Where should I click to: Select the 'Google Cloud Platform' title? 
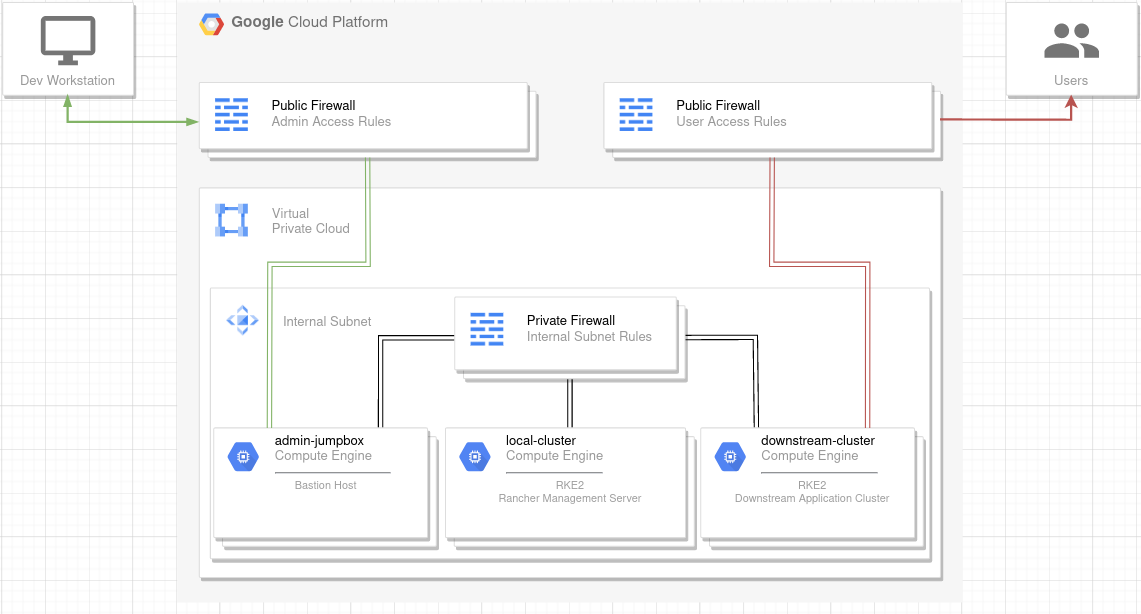[309, 22]
